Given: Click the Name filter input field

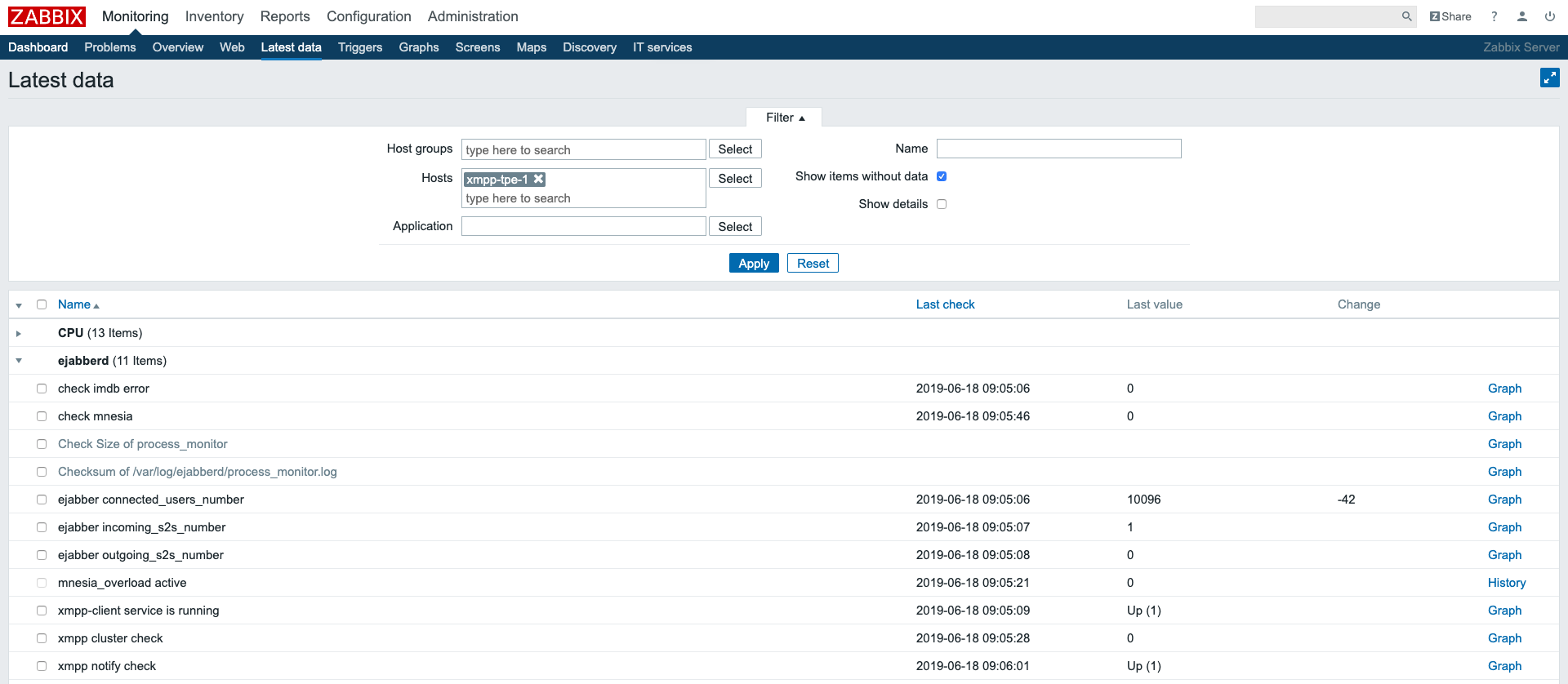Looking at the screenshot, I should [x=1058, y=149].
